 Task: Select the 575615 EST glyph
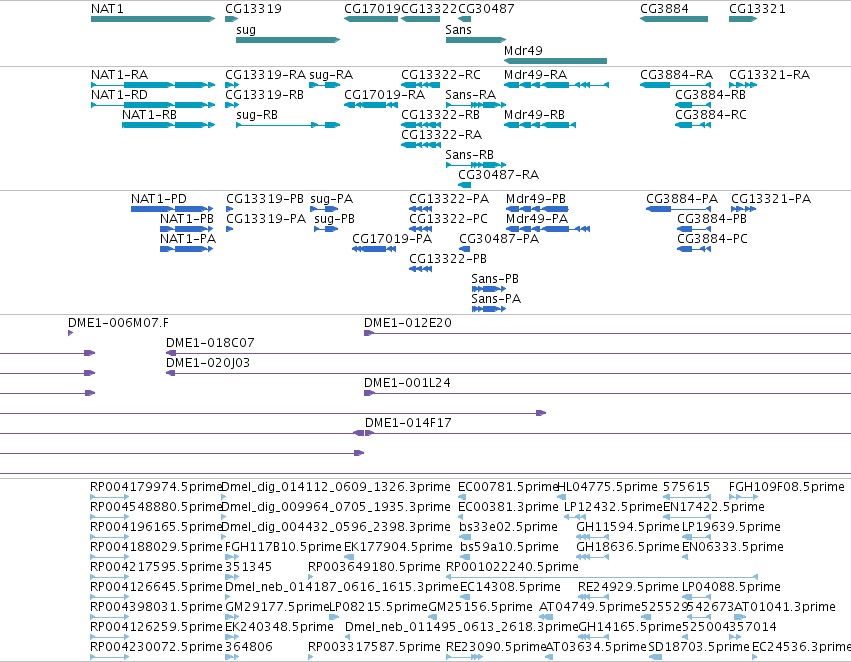[687, 496]
